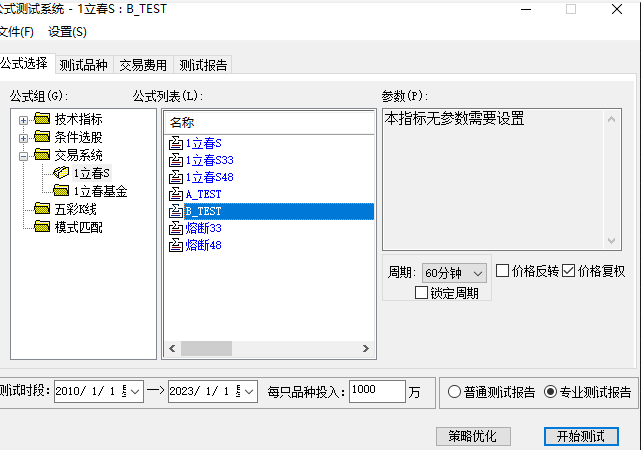Viewport: 641px width, 450px height.
Task: Toggle the 锁定周期 checkbox
Action: [421, 293]
